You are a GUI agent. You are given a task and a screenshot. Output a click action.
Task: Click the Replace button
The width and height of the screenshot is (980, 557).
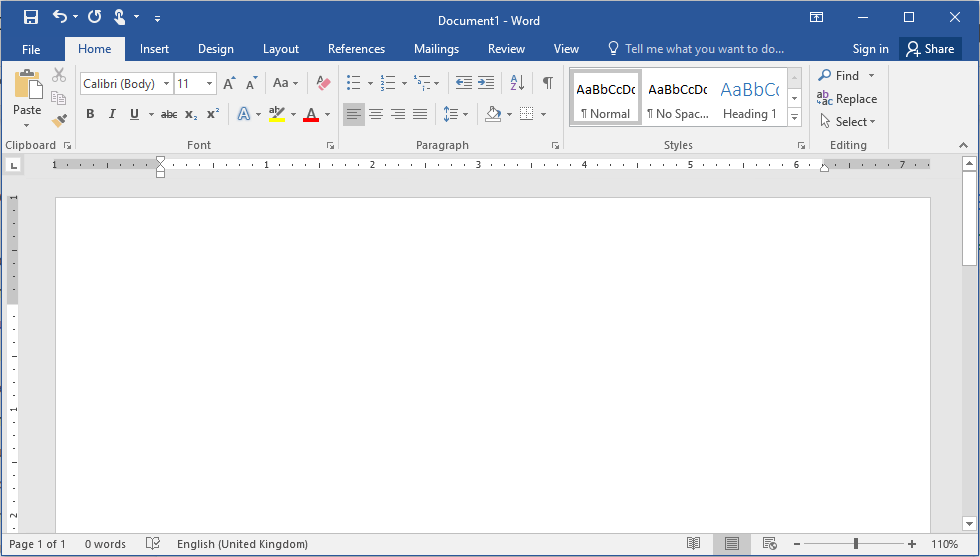pyautogui.click(x=847, y=99)
